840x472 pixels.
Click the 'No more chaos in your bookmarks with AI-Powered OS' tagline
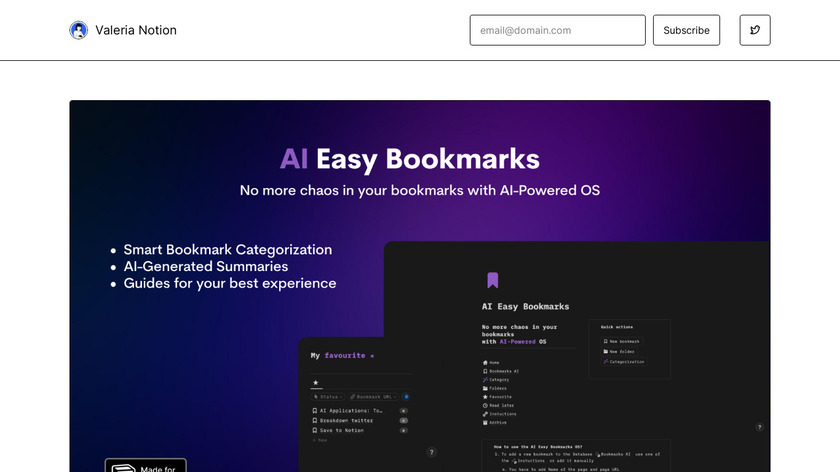[x=420, y=190]
